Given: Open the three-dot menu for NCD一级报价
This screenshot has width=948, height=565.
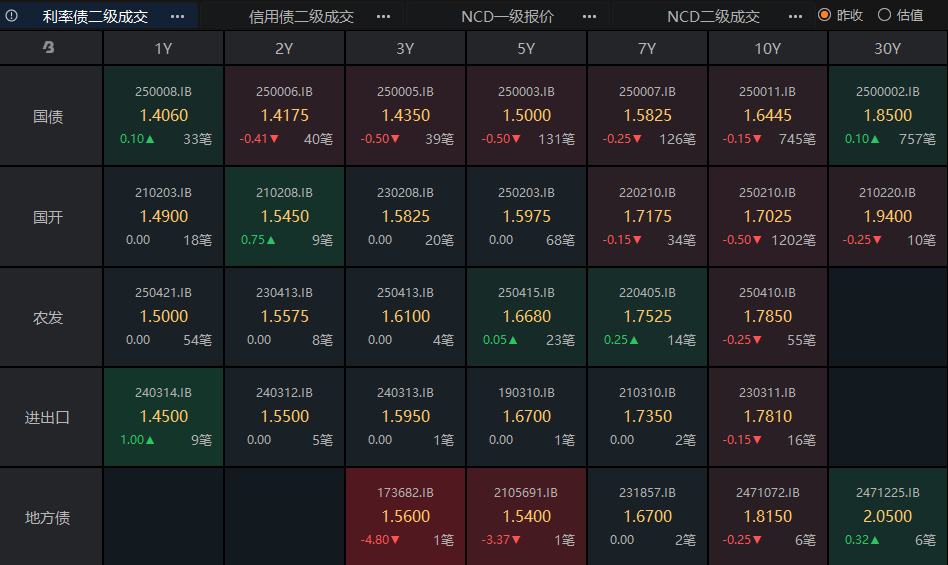Looking at the screenshot, I should (589, 16).
